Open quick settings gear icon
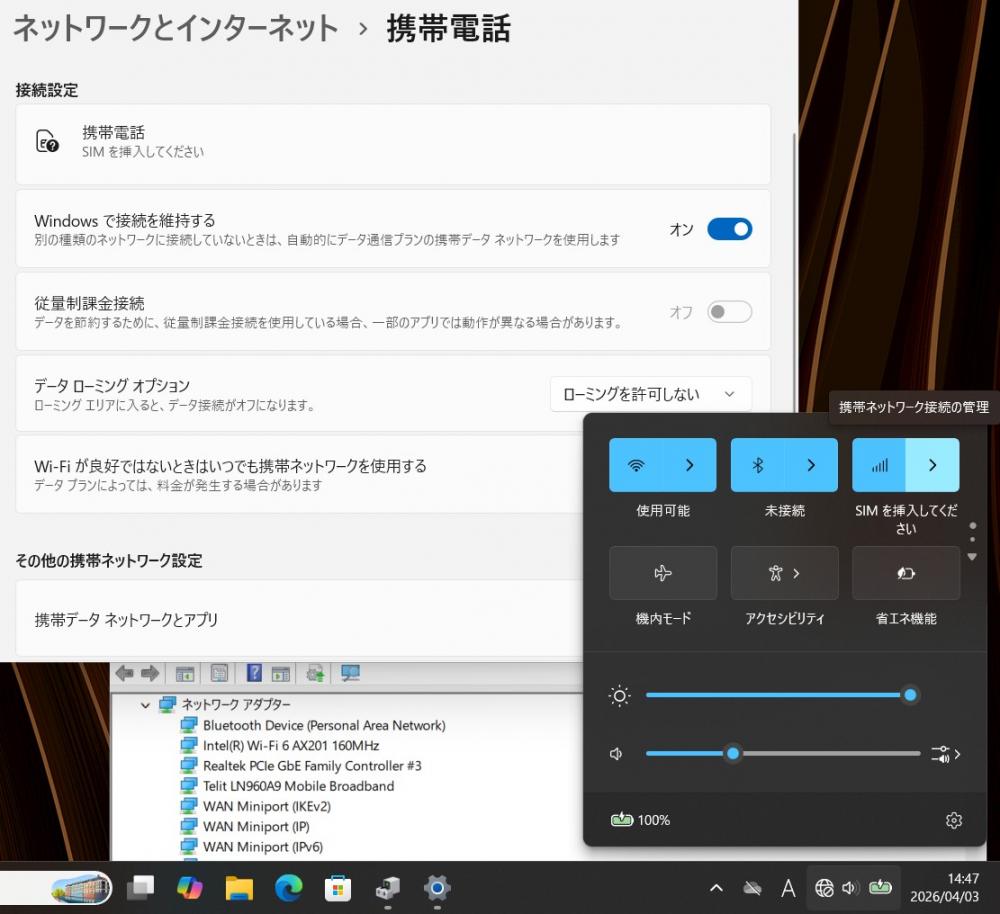The width and height of the screenshot is (1000, 914). tap(953, 820)
